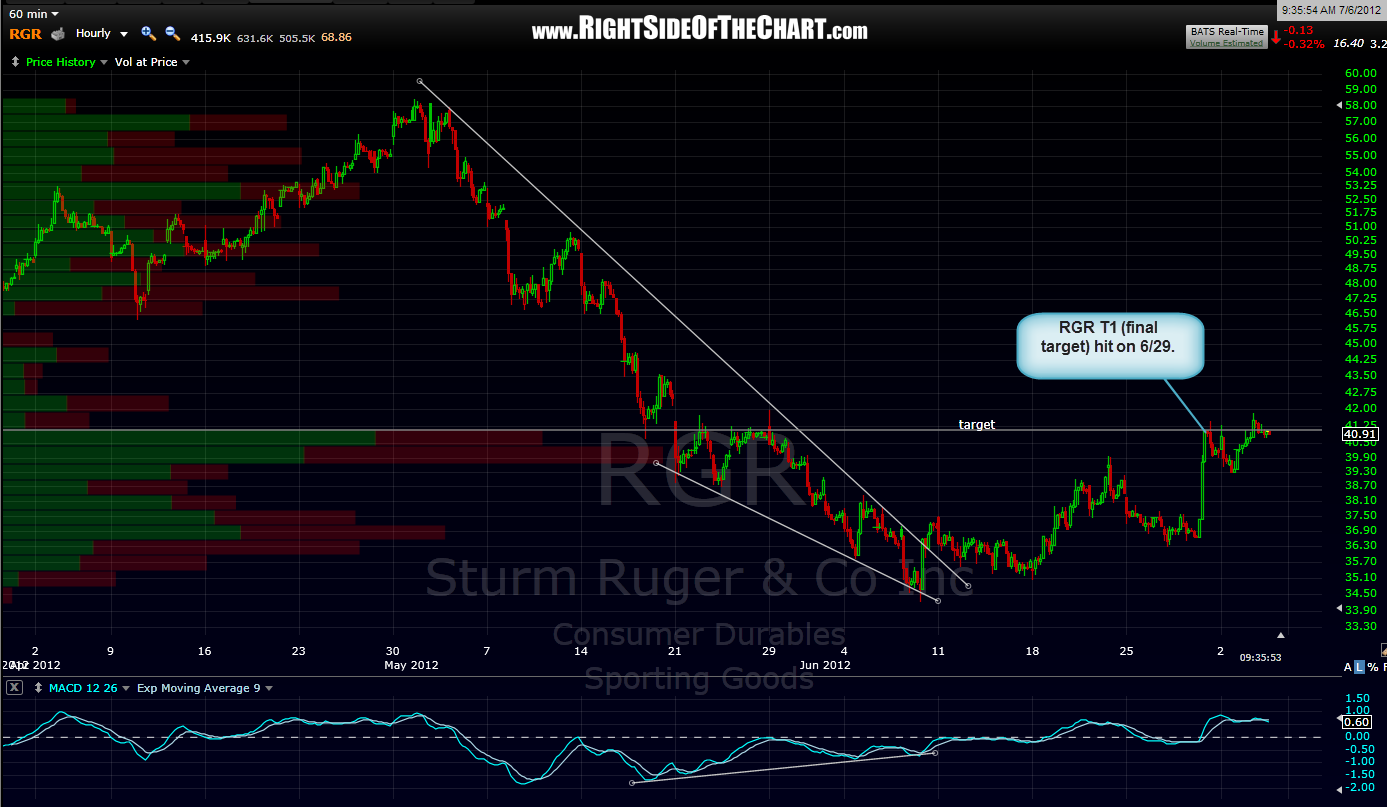Screen dimensions: 1387x807
Task: Toggle the A (arithmetic) scale option
Action: pos(1348,667)
